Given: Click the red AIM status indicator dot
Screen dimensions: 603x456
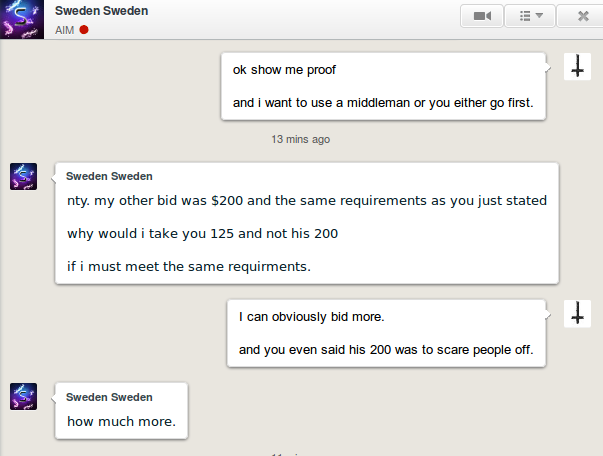Looking at the screenshot, I should point(84,30).
